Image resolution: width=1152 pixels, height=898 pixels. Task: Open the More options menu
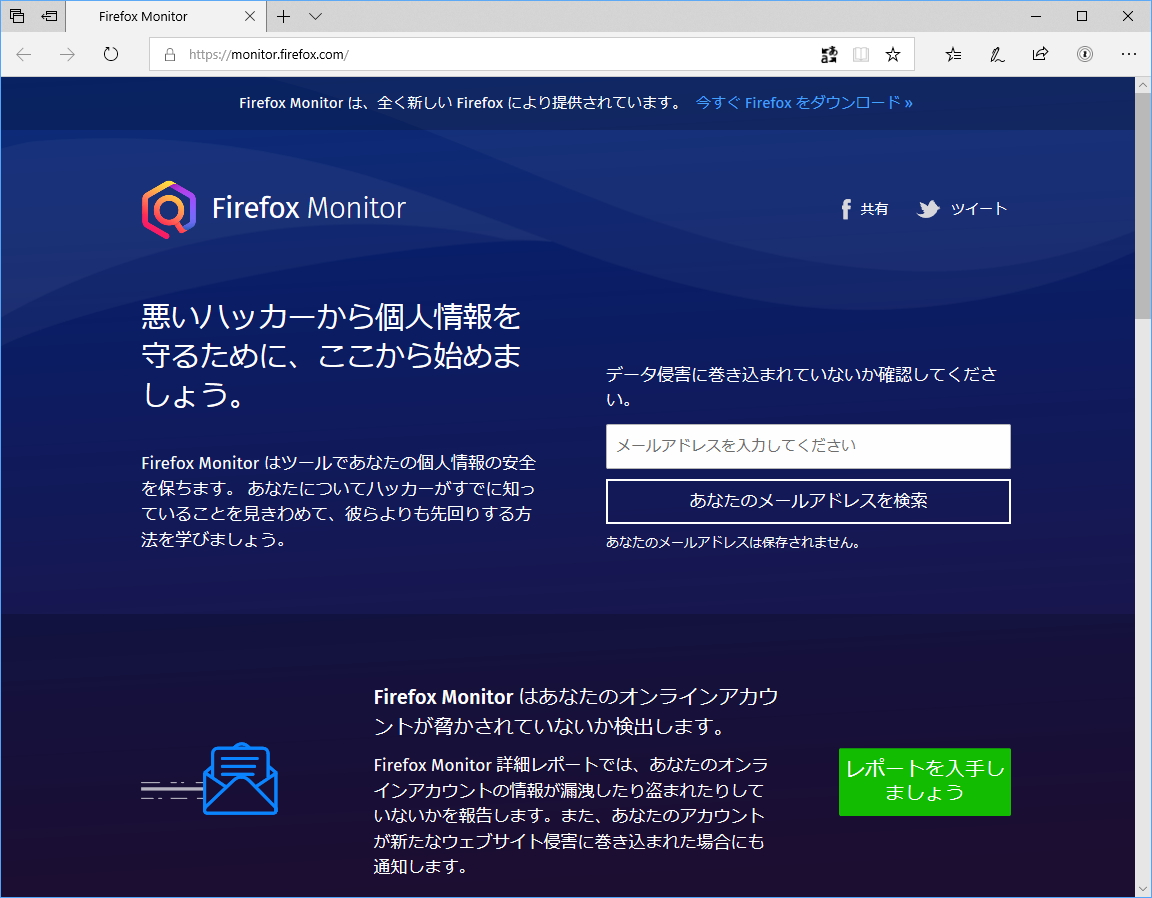point(1129,54)
